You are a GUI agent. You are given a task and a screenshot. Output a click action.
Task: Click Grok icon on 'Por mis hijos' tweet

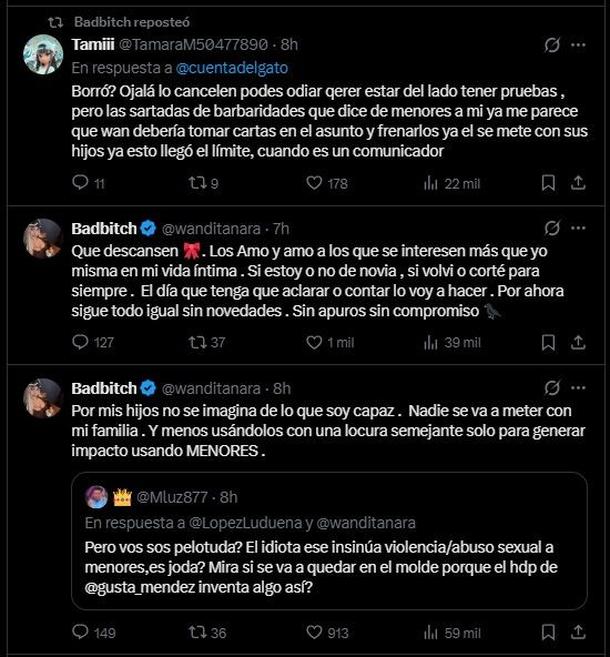(551, 387)
